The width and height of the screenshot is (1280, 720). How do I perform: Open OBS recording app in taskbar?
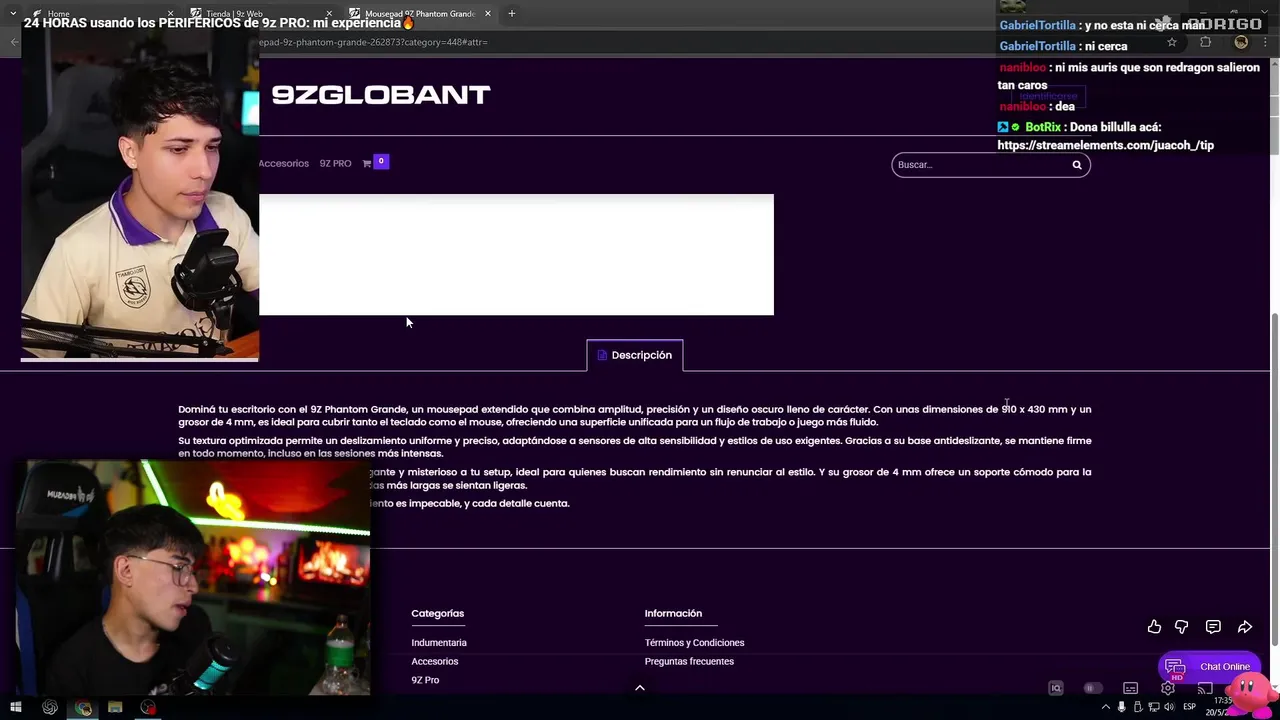click(x=148, y=708)
